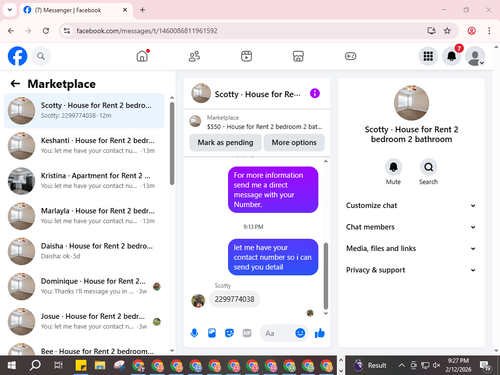Image resolution: width=500 pixels, height=375 pixels.
Task: Open the Video/Reels icon in top navigation
Action: [246, 56]
